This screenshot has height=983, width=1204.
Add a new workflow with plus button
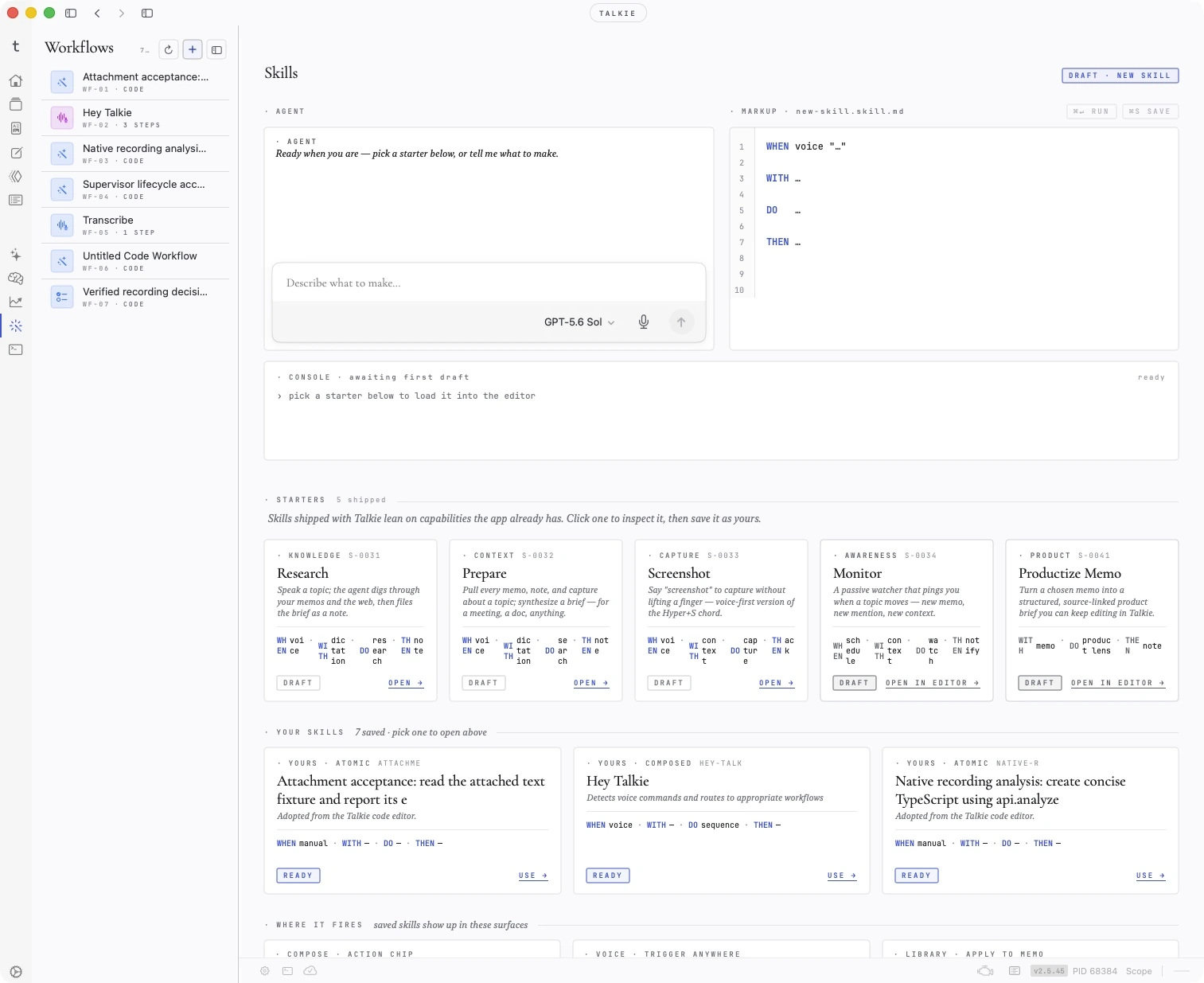(x=193, y=49)
